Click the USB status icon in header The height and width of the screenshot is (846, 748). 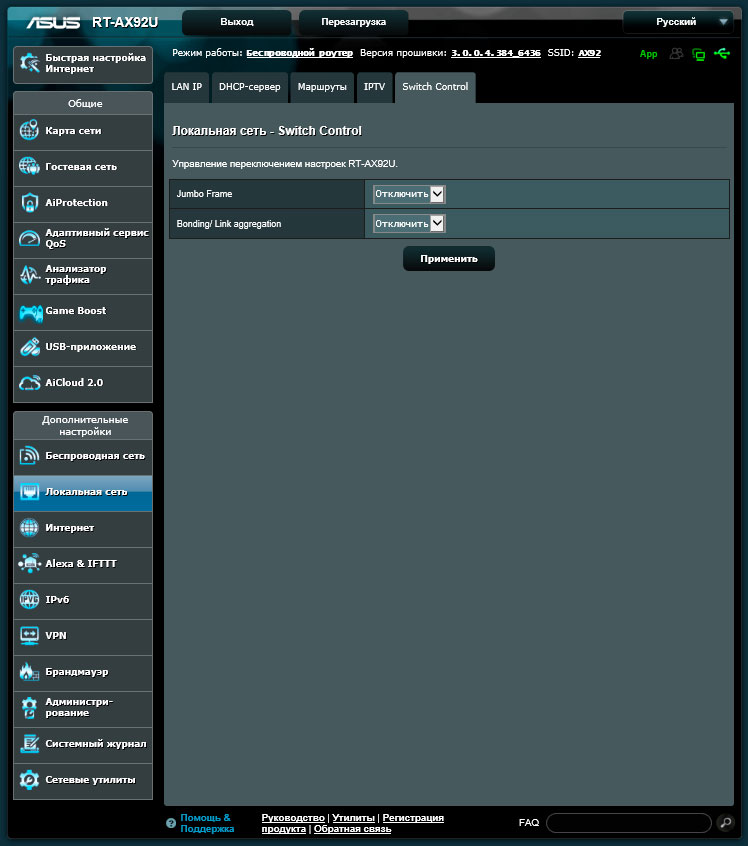pyautogui.click(x=722, y=53)
